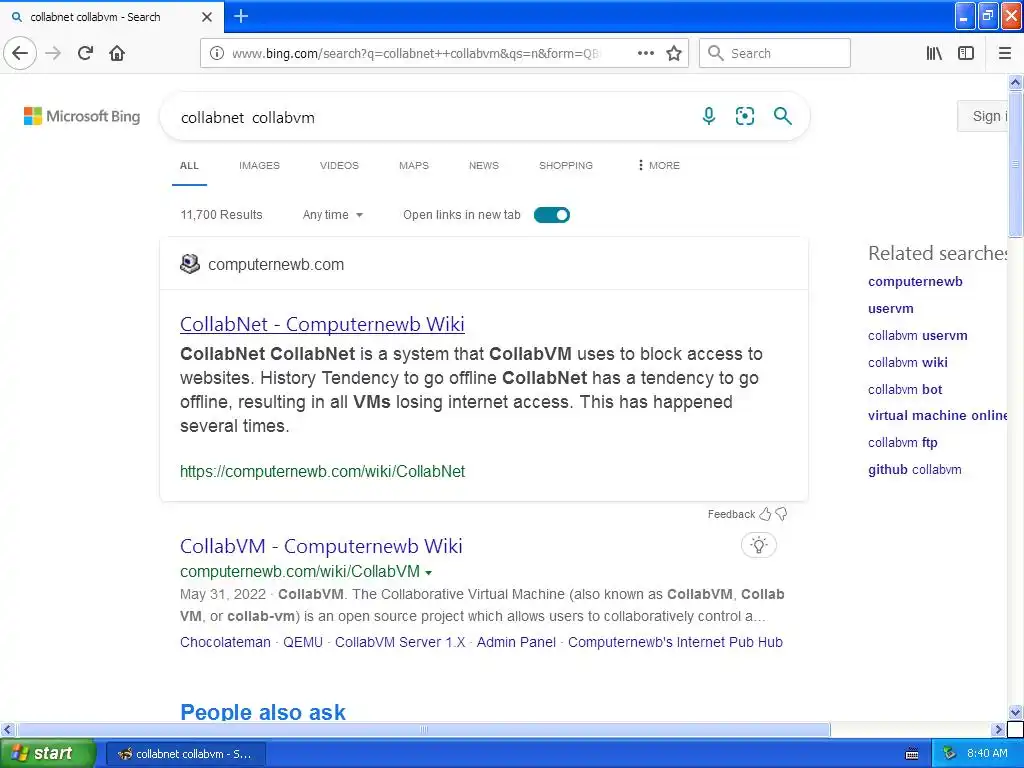Select related search computernewb

pyautogui.click(x=915, y=281)
